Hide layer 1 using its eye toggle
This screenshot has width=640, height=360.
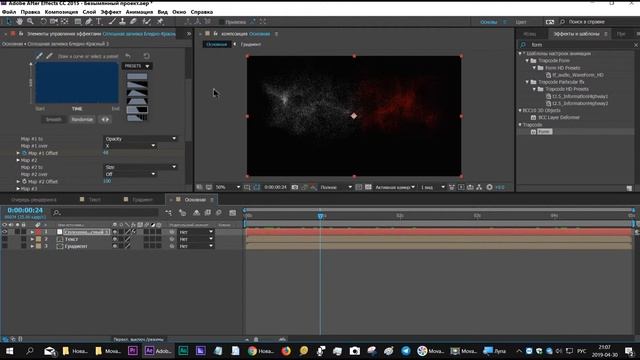(x=4, y=232)
